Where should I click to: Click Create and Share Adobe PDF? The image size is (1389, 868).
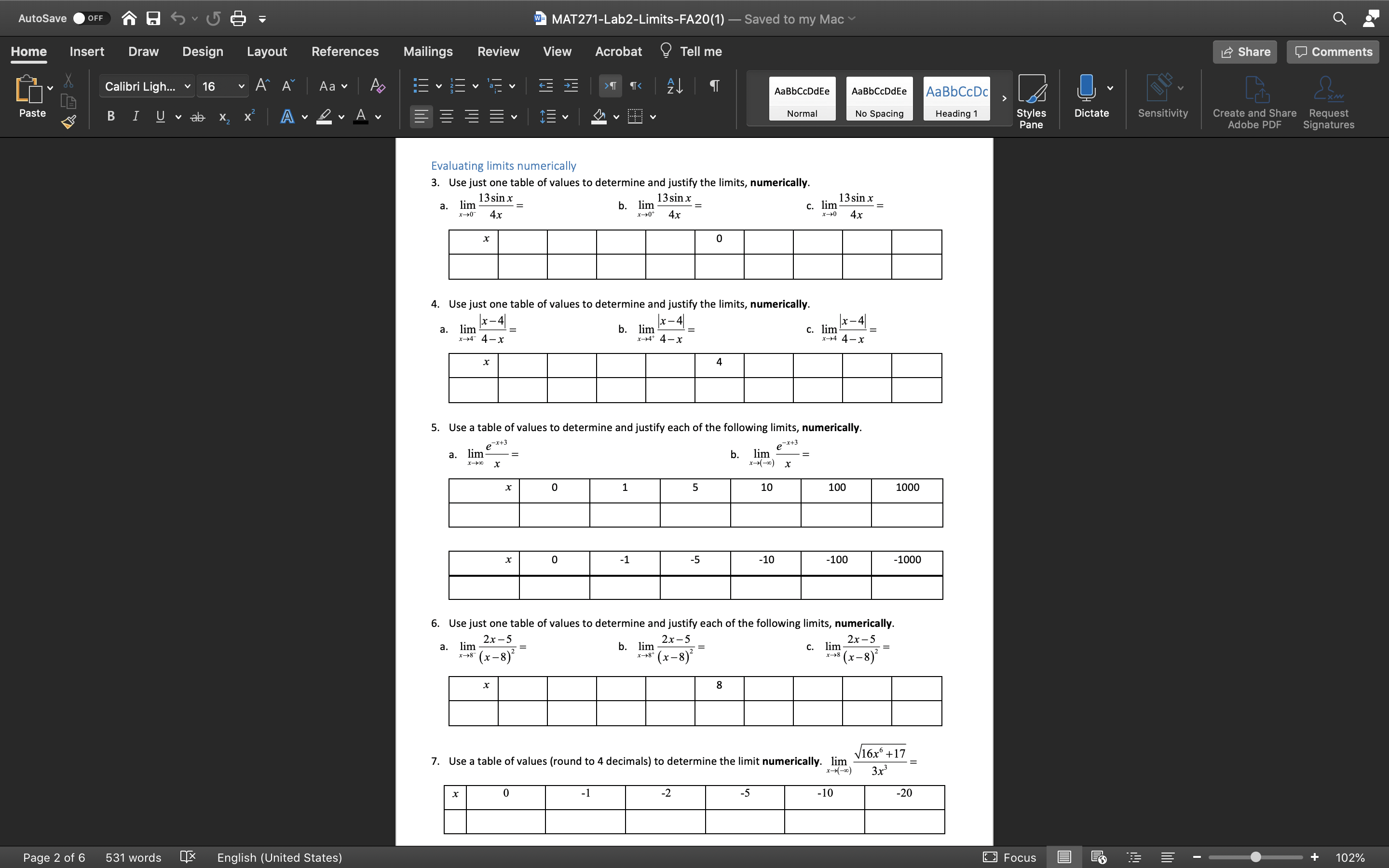coord(1254,102)
